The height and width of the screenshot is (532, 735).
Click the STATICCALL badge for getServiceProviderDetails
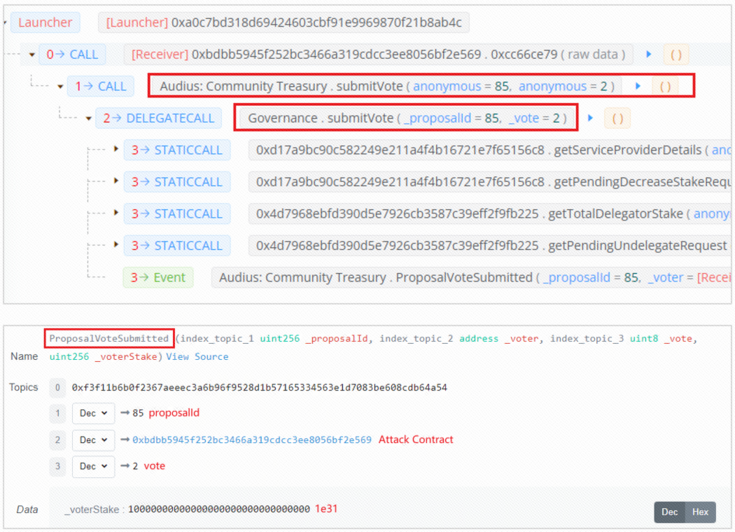coord(177,150)
